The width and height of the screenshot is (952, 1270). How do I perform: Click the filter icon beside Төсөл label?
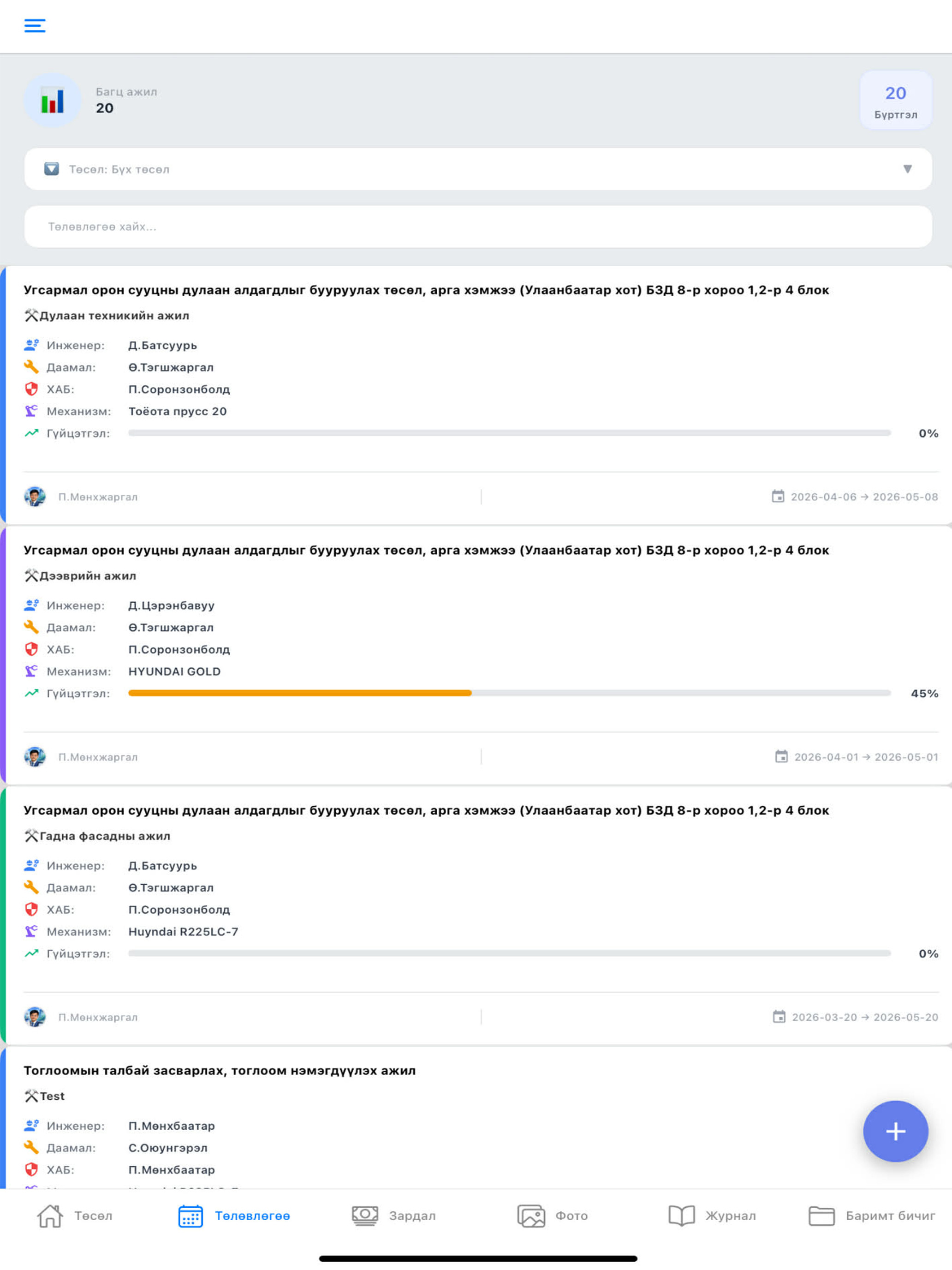(x=52, y=169)
